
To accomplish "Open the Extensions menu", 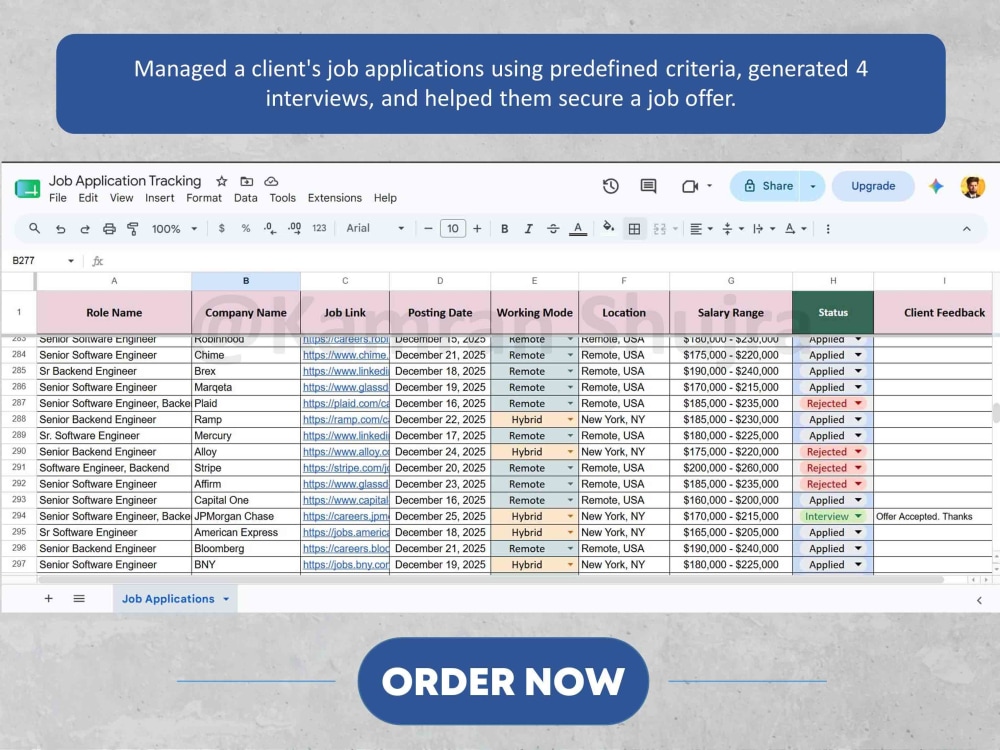I will tap(335, 198).
